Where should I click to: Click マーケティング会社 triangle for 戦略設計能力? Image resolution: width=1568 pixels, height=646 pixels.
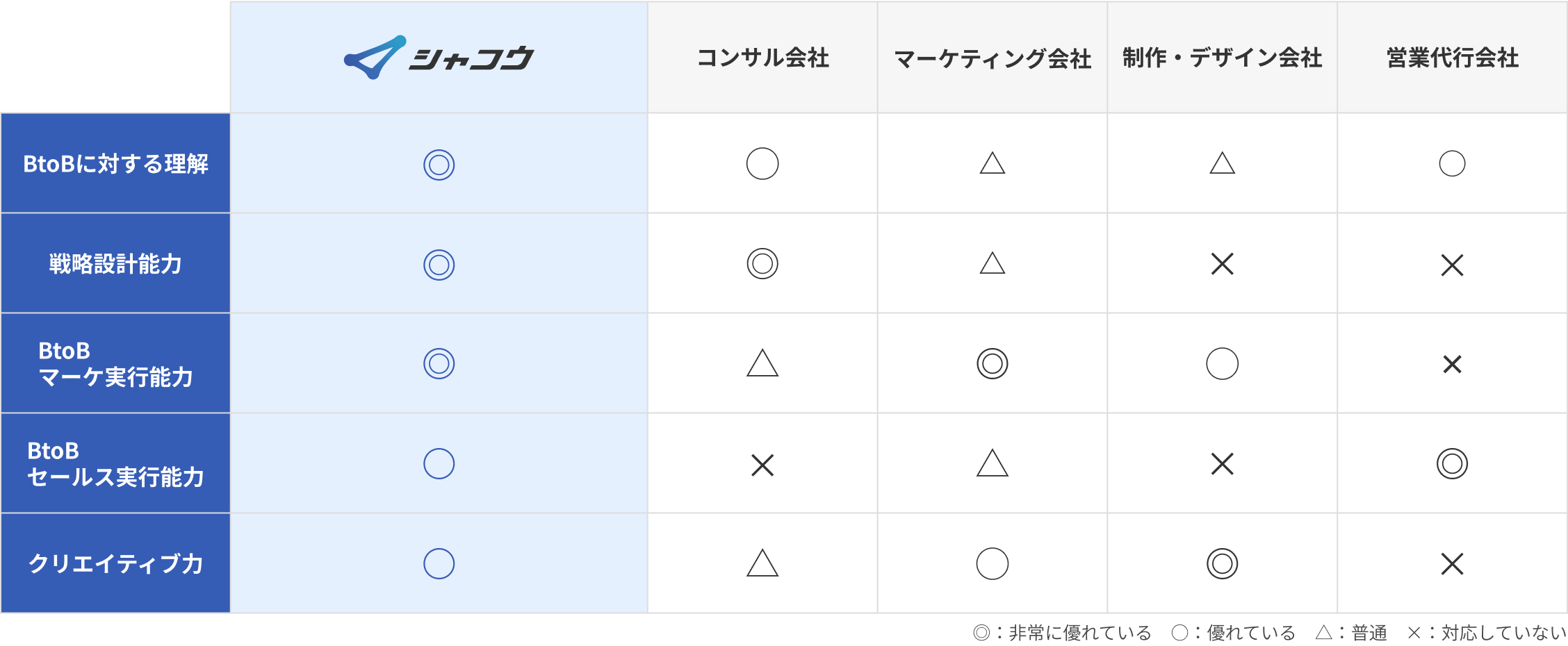click(x=993, y=263)
